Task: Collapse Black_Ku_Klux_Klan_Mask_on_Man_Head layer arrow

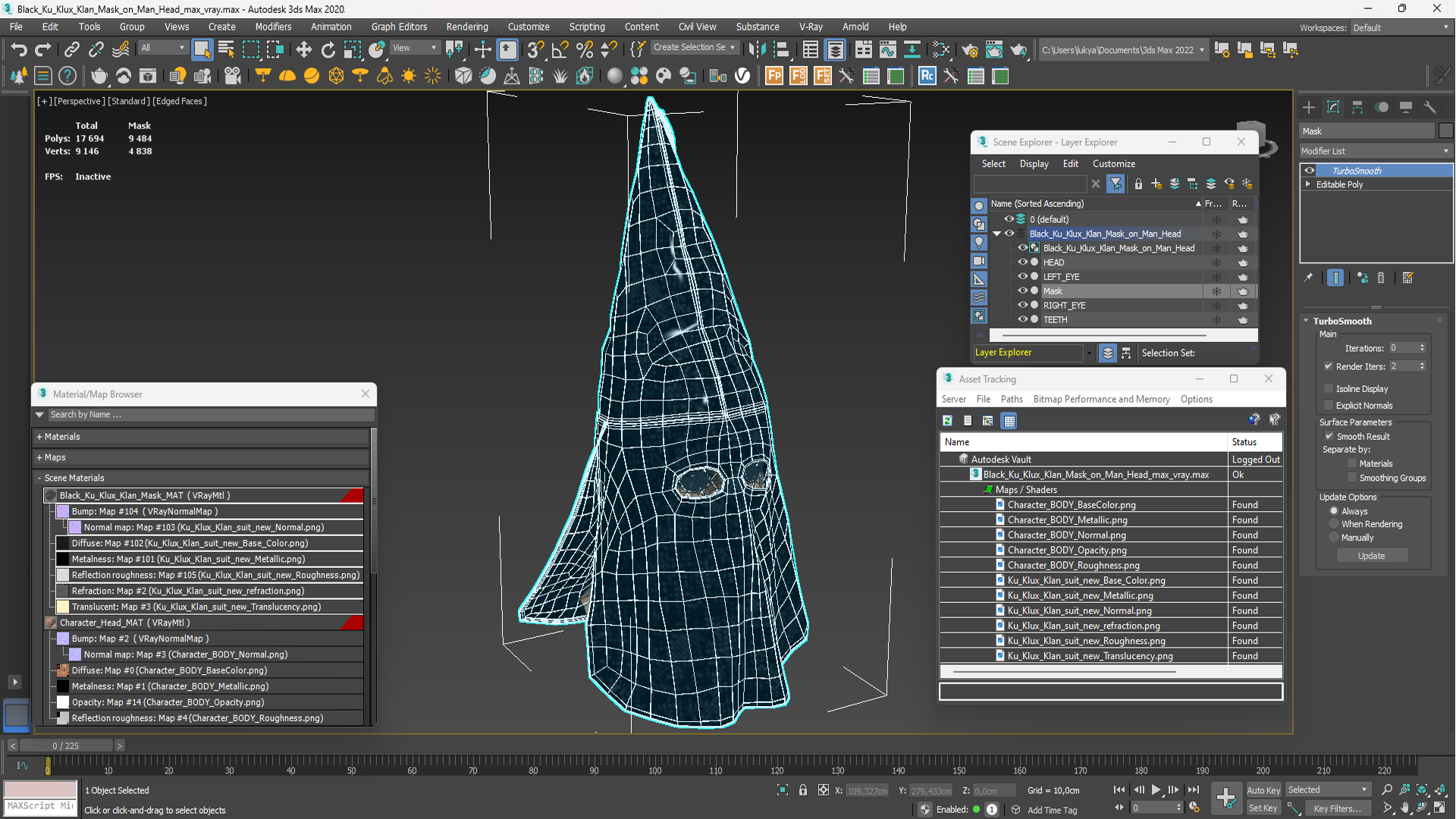Action: [997, 234]
